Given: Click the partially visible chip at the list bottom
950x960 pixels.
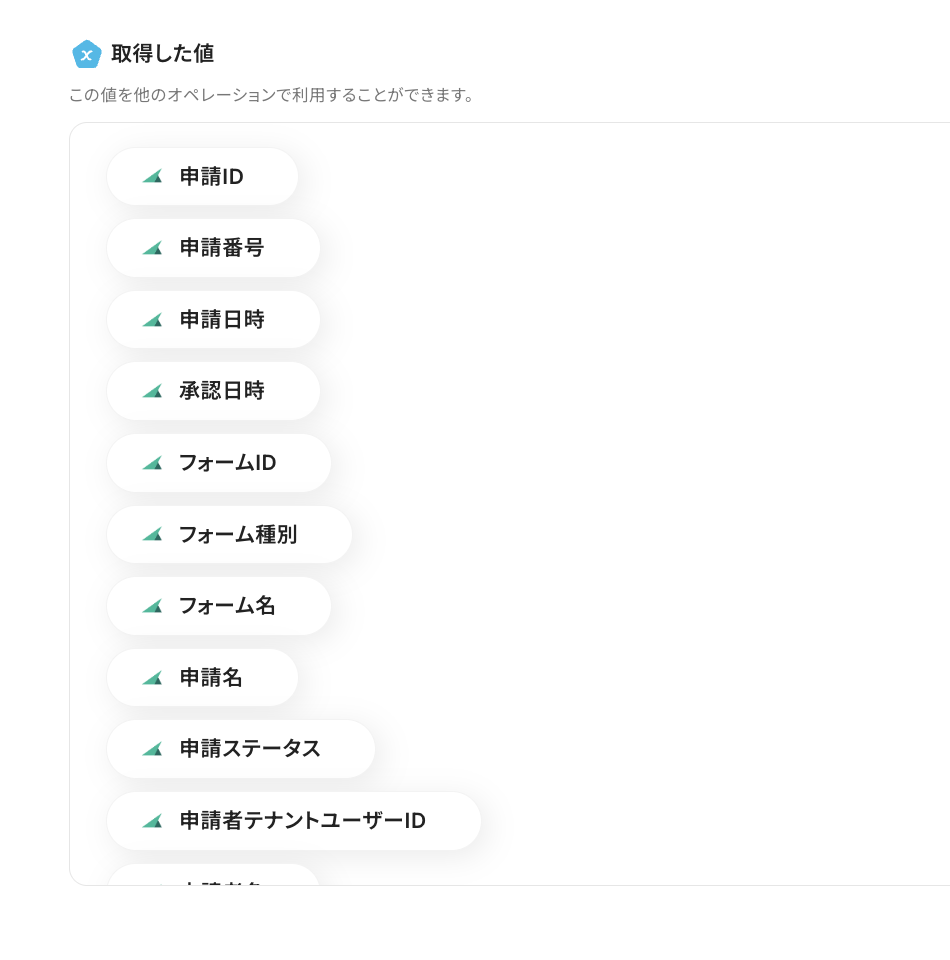Looking at the screenshot, I should pos(213,875).
